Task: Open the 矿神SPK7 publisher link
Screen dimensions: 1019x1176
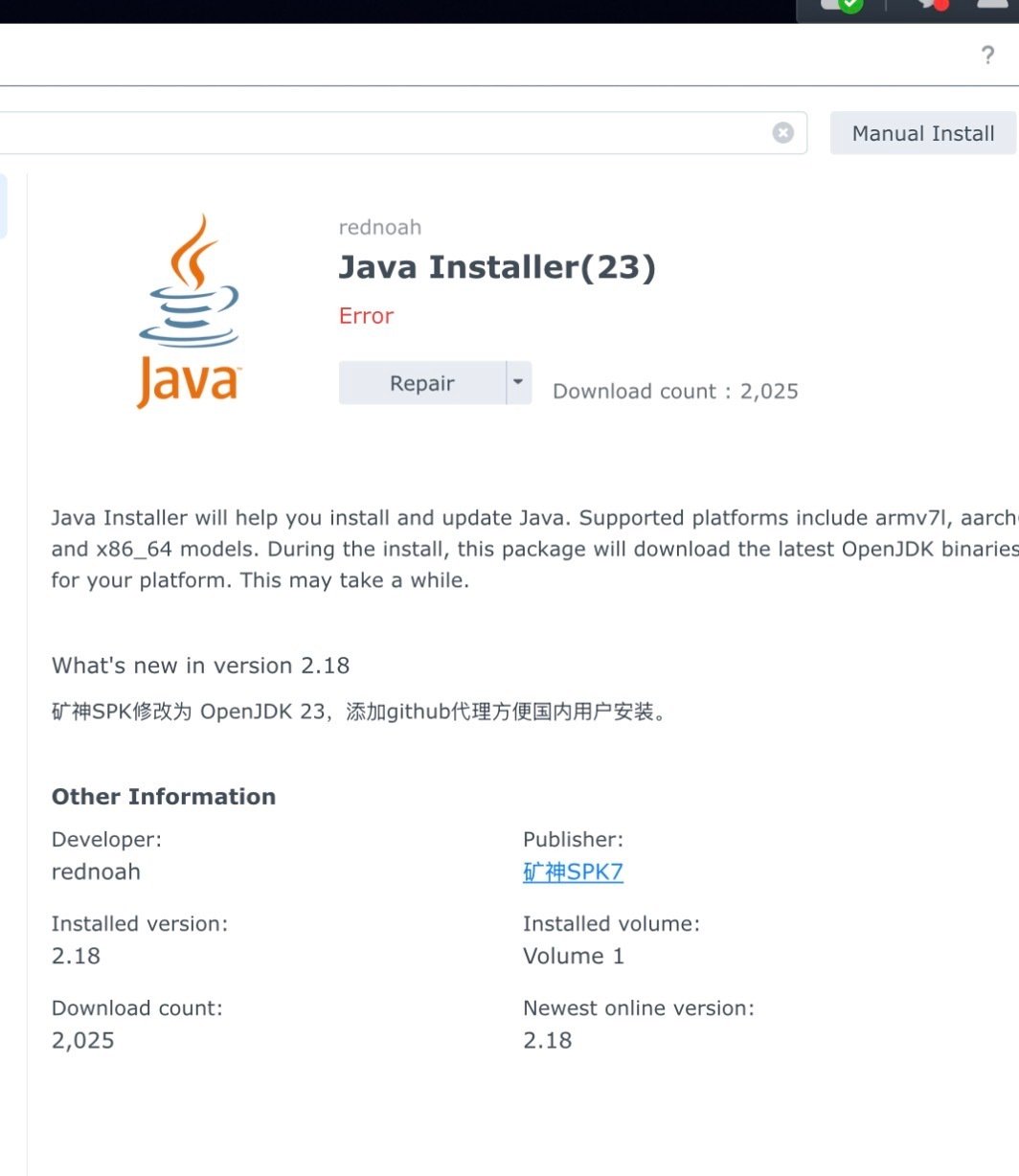Action: point(573,871)
